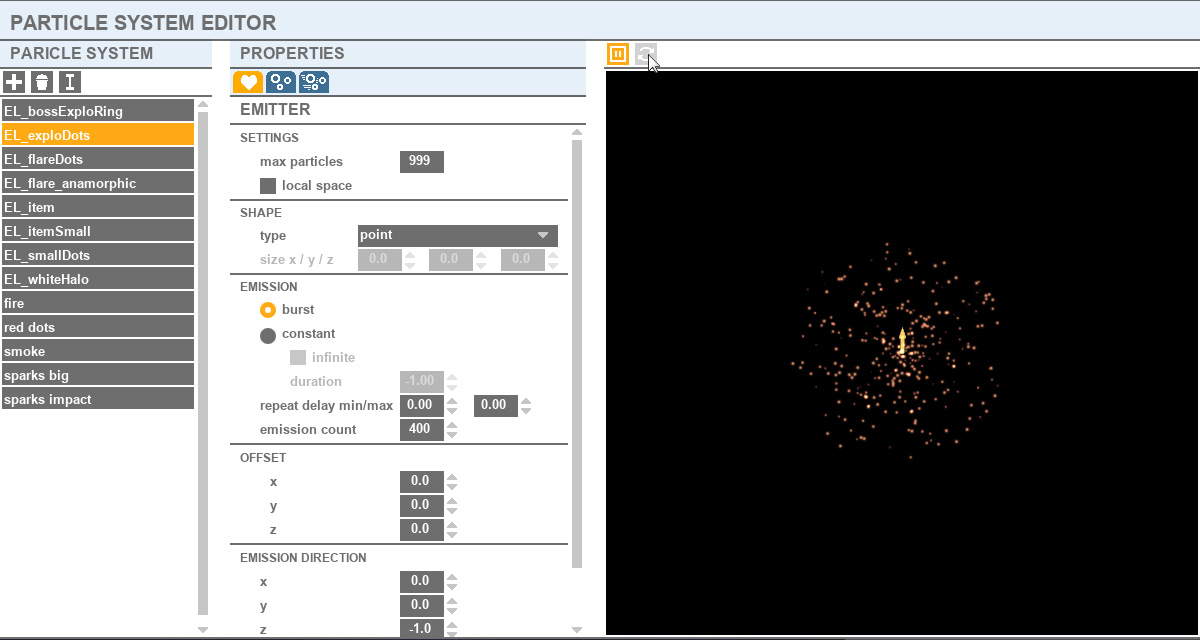
Task: Edit the offset y field
Action: (422, 505)
